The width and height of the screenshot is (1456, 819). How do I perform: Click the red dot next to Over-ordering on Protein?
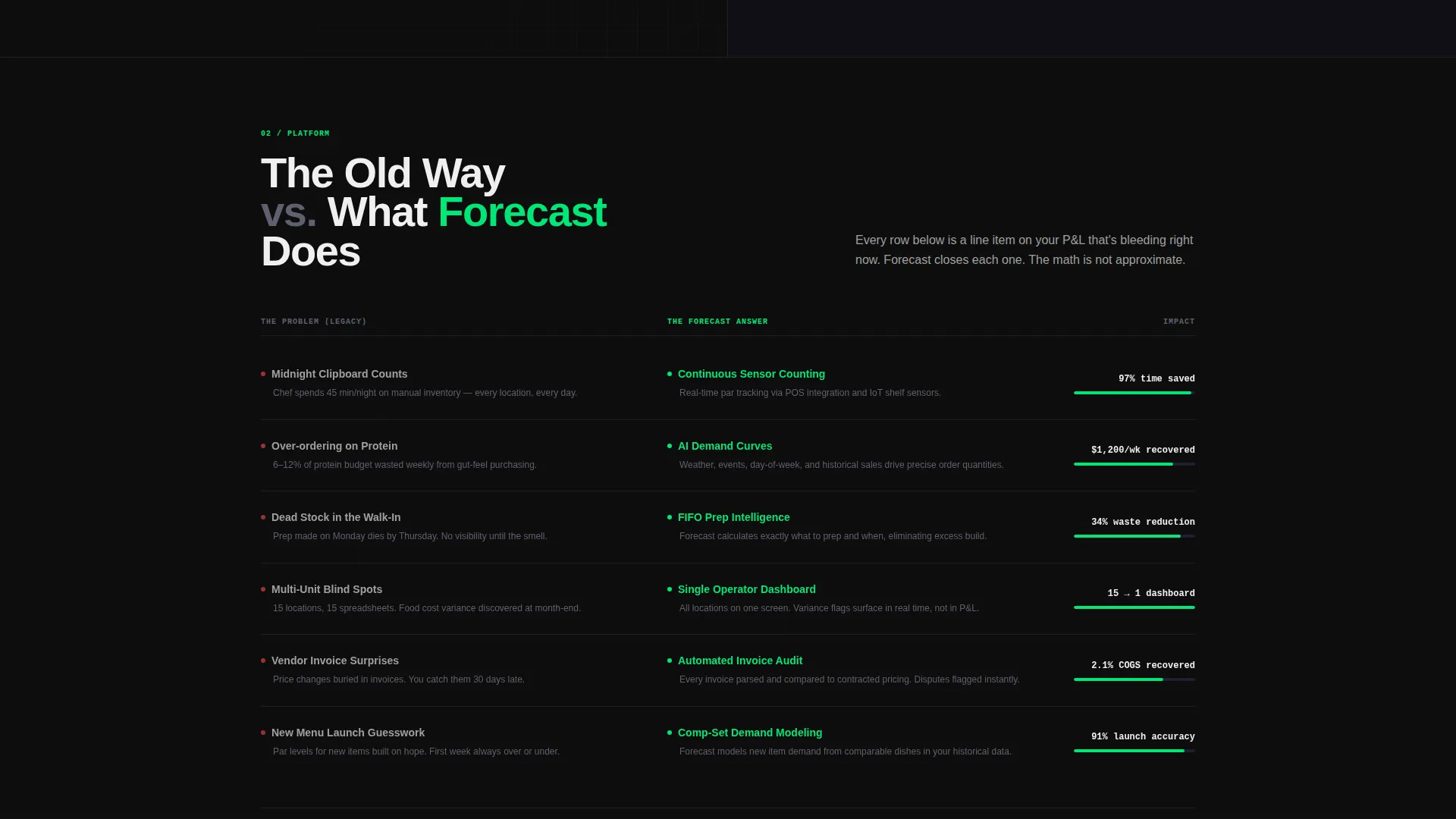(x=263, y=446)
